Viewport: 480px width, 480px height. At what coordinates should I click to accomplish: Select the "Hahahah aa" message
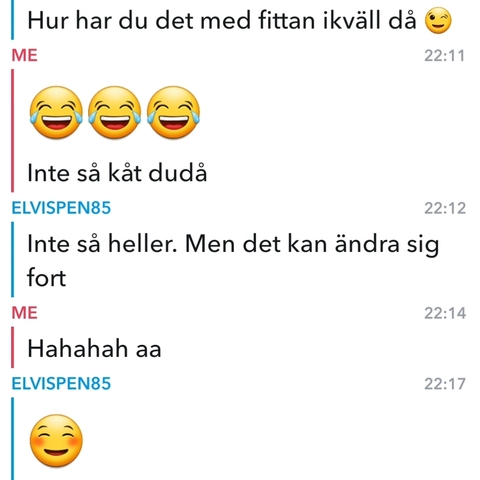pos(94,349)
